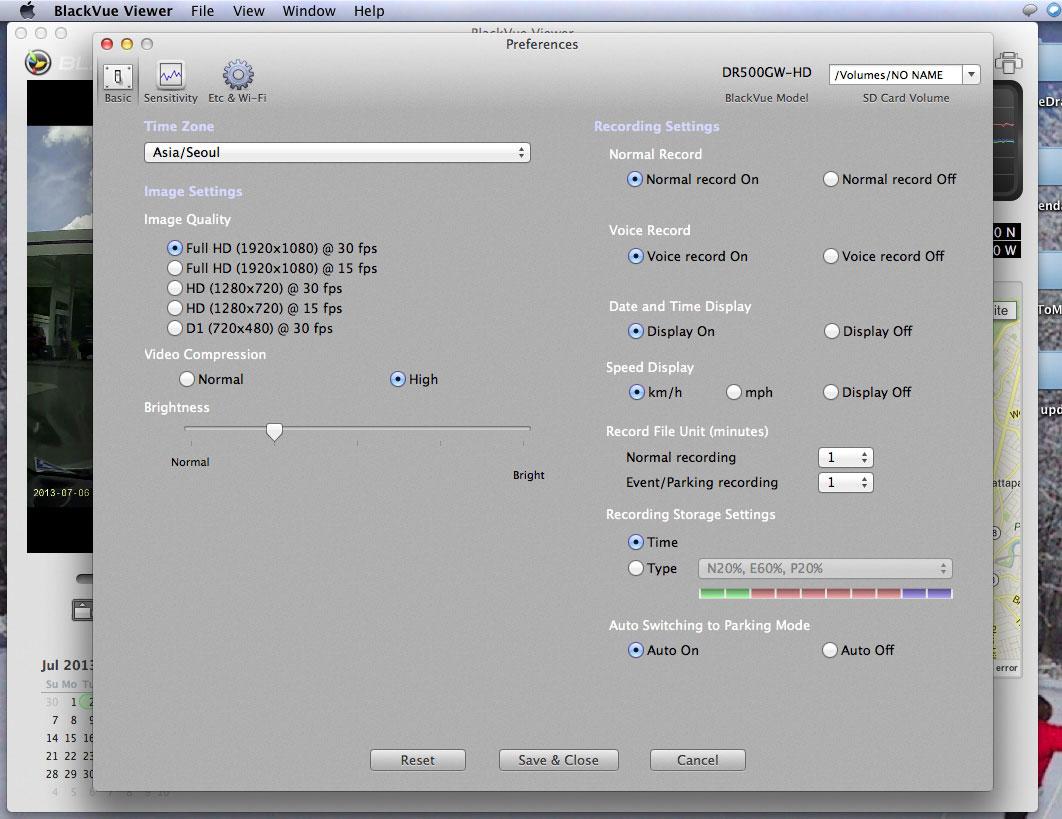The height and width of the screenshot is (819, 1062).
Task: Select Voice record On
Action: pos(635,256)
